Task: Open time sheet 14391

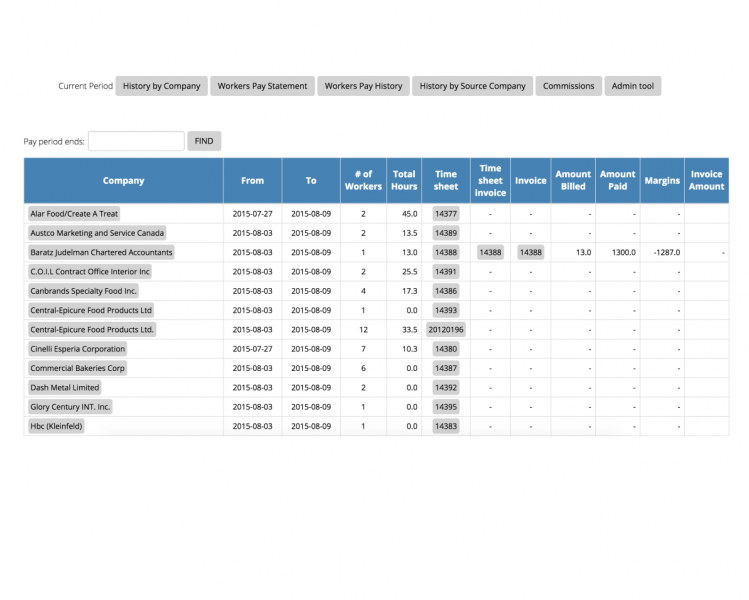Action: coord(446,272)
